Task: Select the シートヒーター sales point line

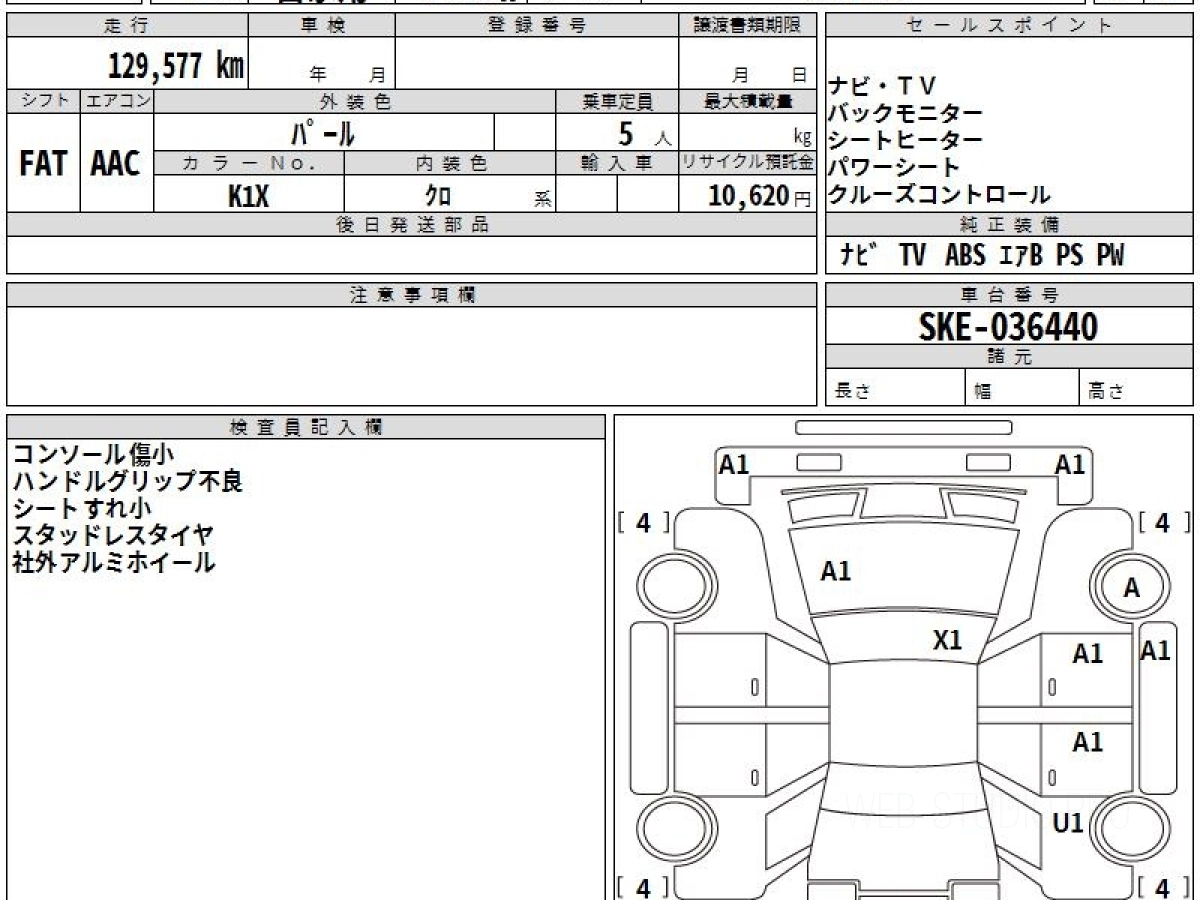Action: (905, 141)
